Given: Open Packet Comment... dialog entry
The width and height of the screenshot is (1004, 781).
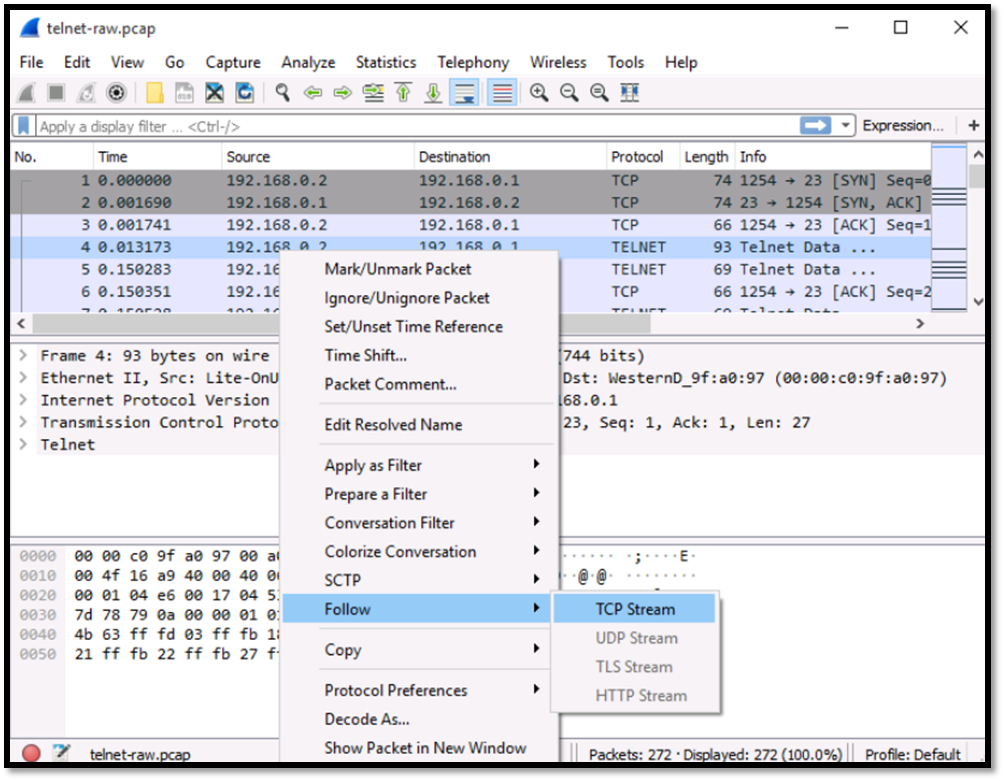Looking at the screenshot, I should pos(391,384).
